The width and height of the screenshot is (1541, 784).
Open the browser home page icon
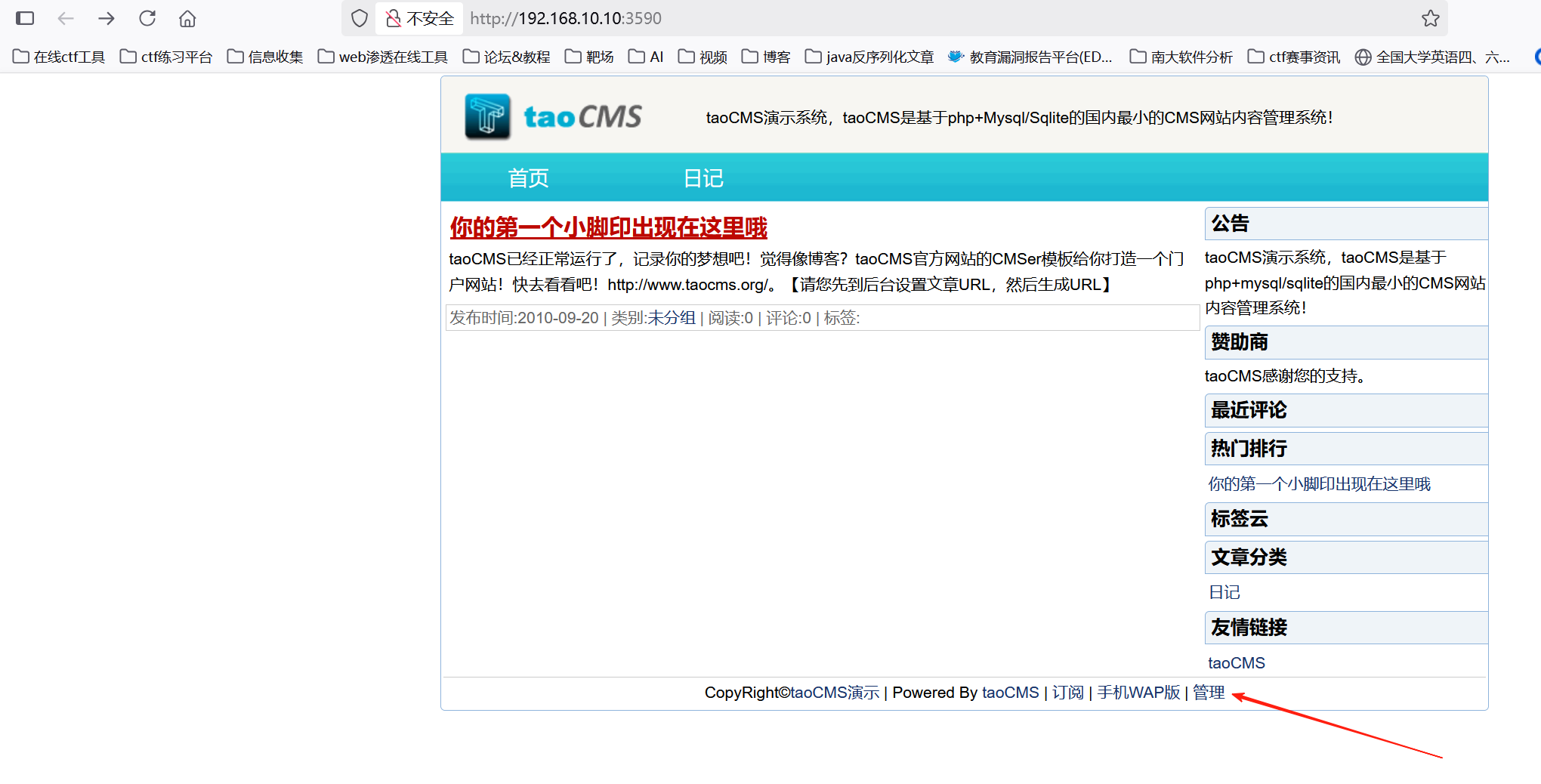point(187,18)
